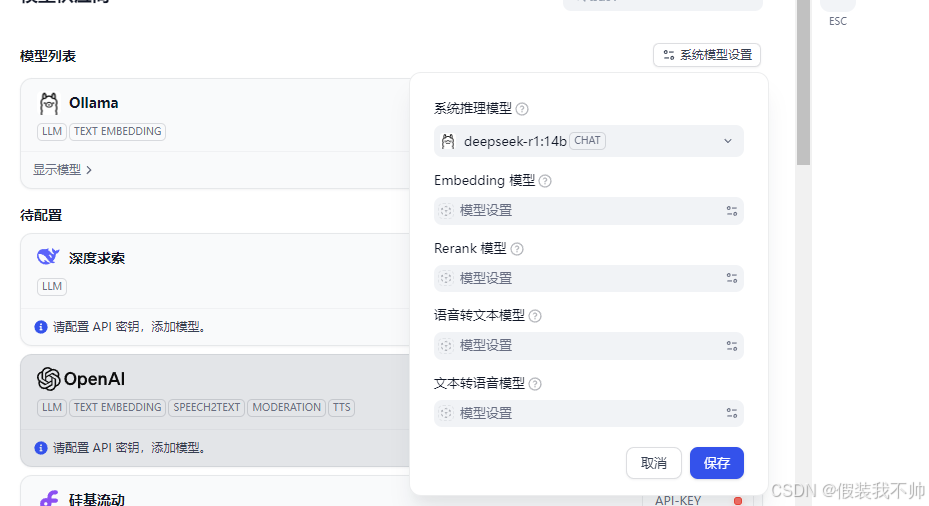Image resolution: width=929 pixels, height=506 pixels.
Task: Click placeholder icon in 文本转语音模型 field
Action: (x=446, y=414)
